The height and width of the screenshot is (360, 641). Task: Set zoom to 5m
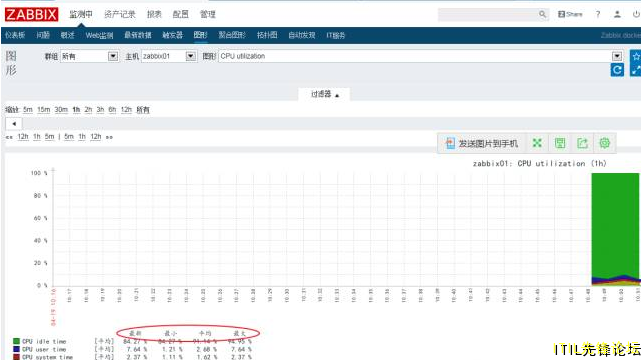click(27, 110)
